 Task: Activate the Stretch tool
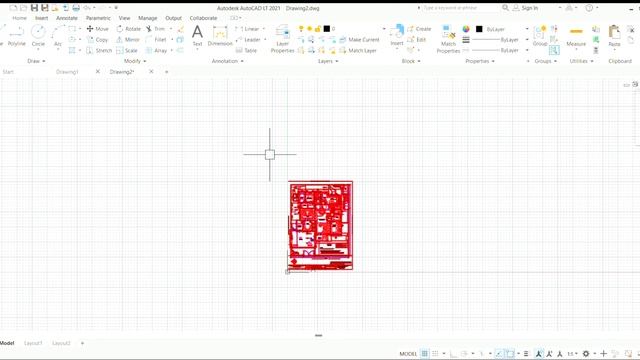point(99,50)
